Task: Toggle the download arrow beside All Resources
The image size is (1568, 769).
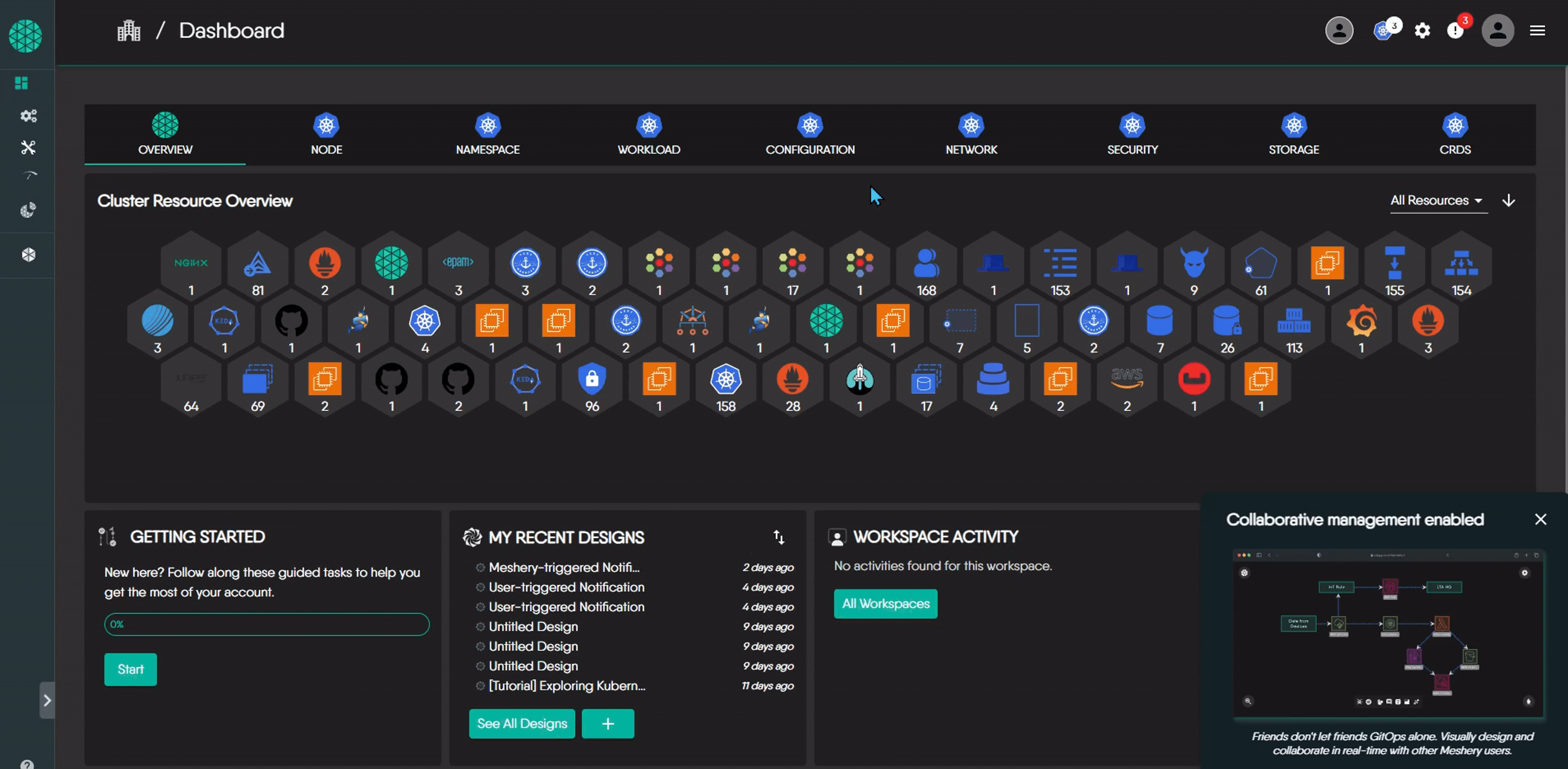Action: [x=1508, y=201]
